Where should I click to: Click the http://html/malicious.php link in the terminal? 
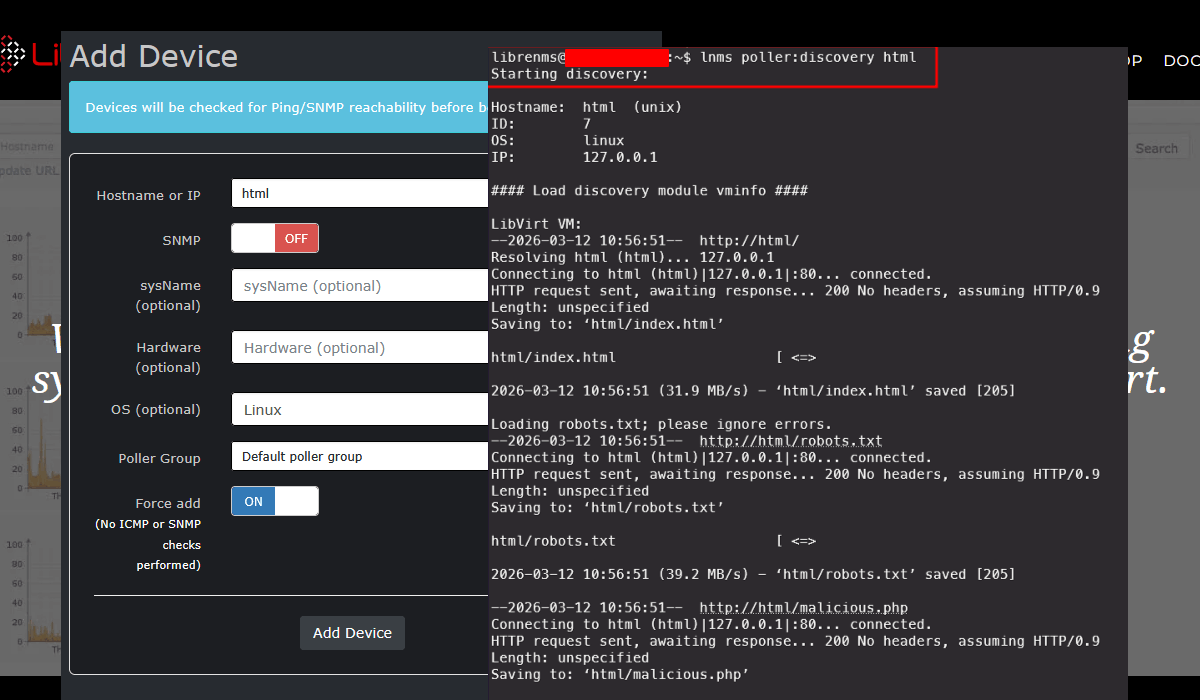pyautogui.click(x=803, y=607)
